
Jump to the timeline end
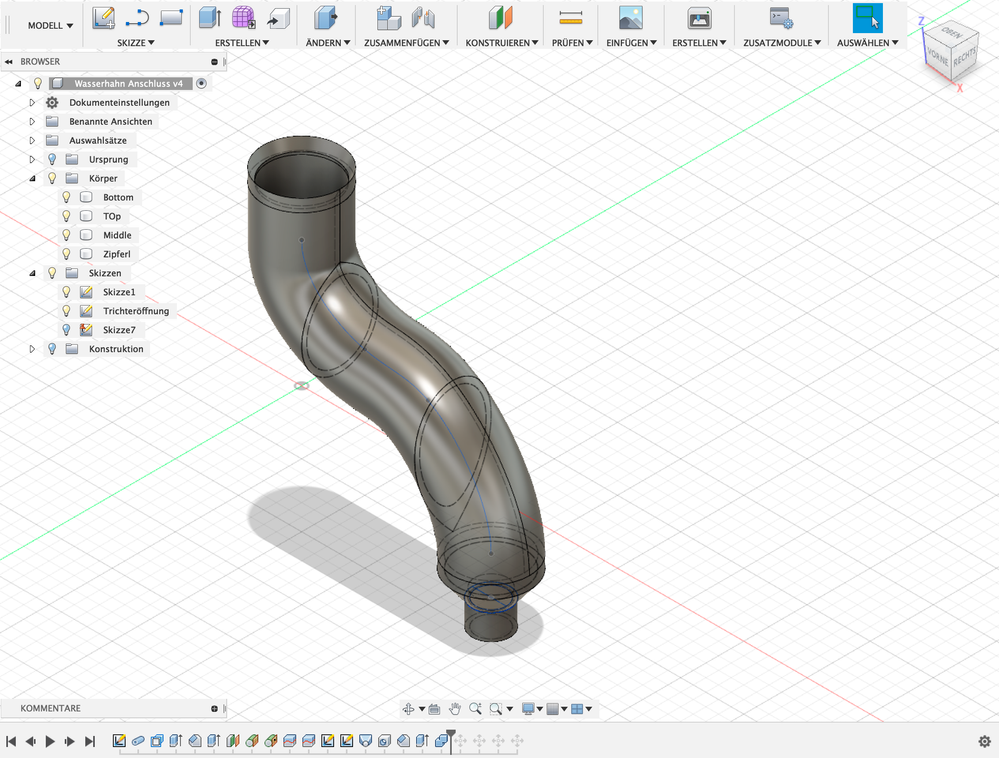(x=90, y=741)
